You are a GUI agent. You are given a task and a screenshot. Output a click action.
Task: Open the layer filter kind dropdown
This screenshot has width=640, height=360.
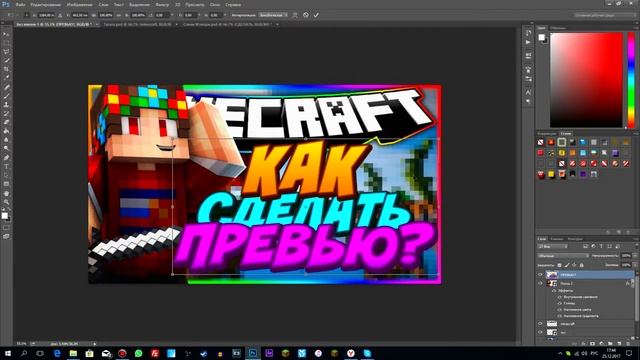[553, 247]
